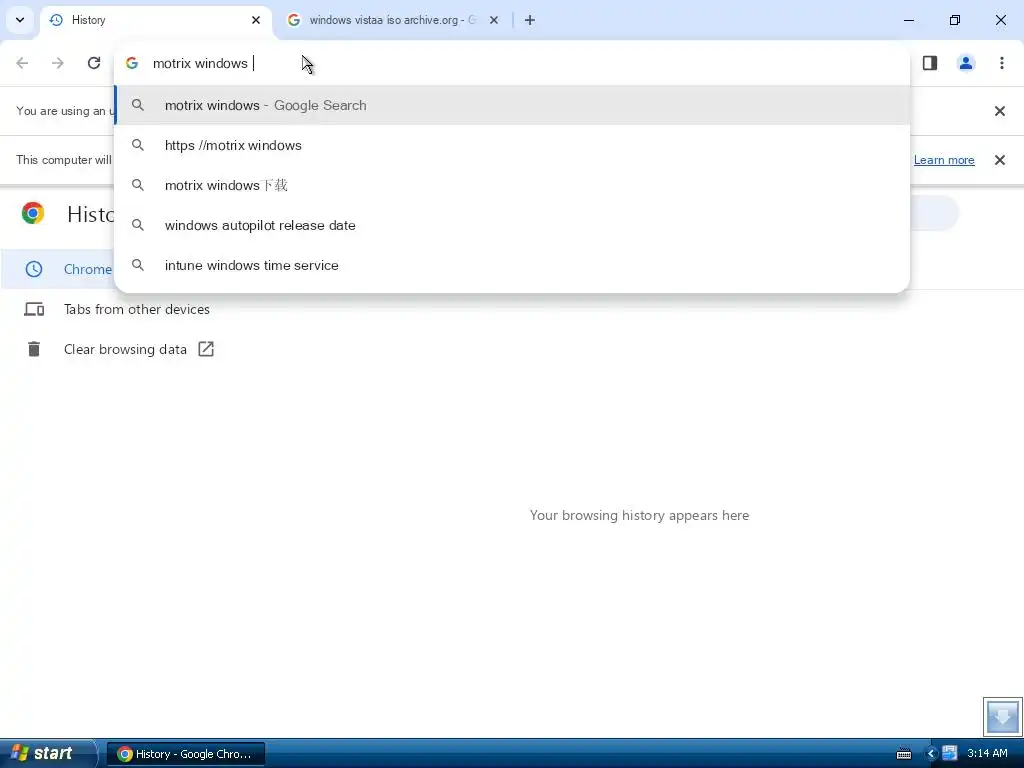Viewport: 1024px width, 768px height.
Task: Expand hidden tray icons arrow
Action: click(x=931, y=754)
